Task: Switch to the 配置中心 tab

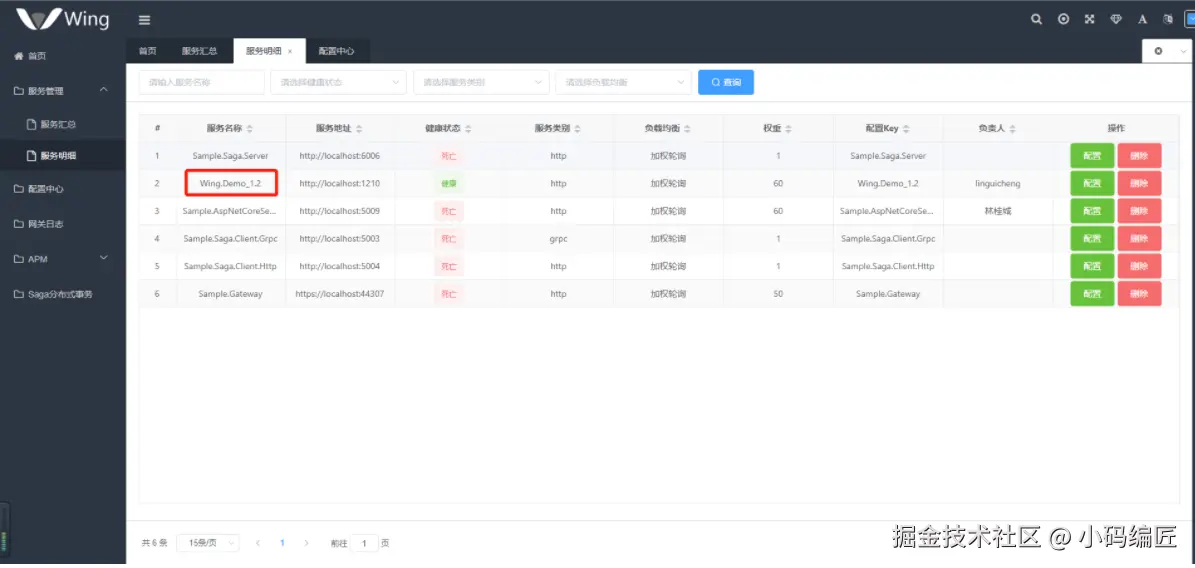Action: coord(336,51)
